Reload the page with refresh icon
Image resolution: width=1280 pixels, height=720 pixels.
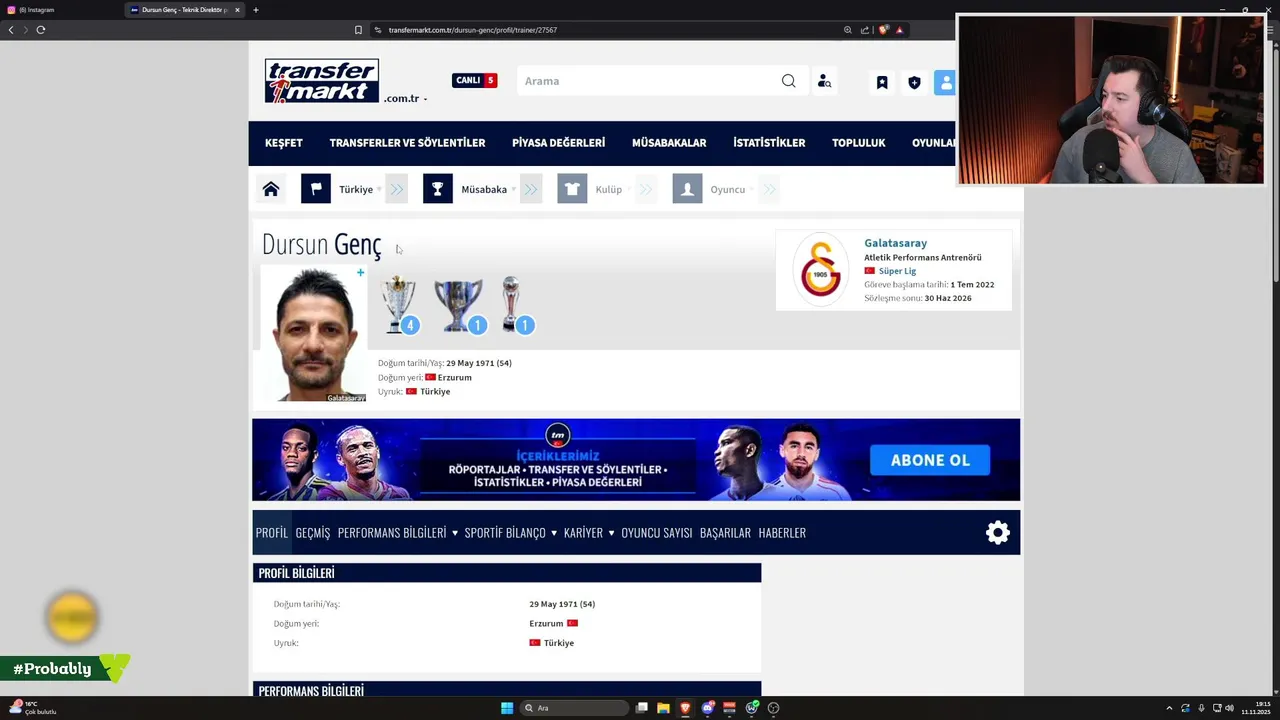(41, 30)
